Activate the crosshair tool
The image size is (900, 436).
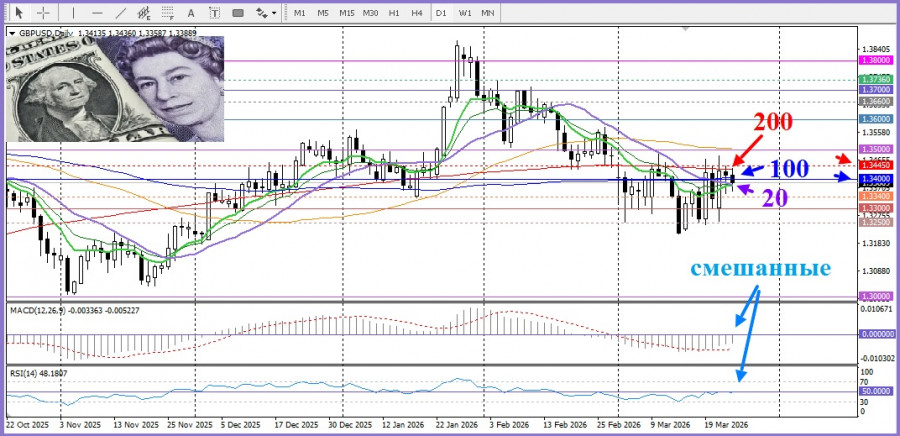45,13
